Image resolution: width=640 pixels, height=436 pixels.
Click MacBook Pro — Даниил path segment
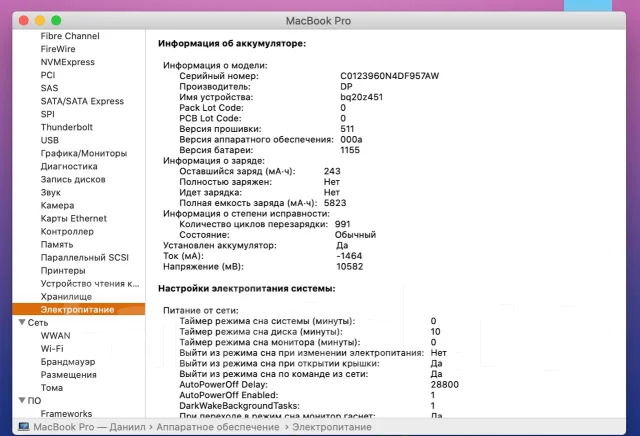tap(89, 427)
